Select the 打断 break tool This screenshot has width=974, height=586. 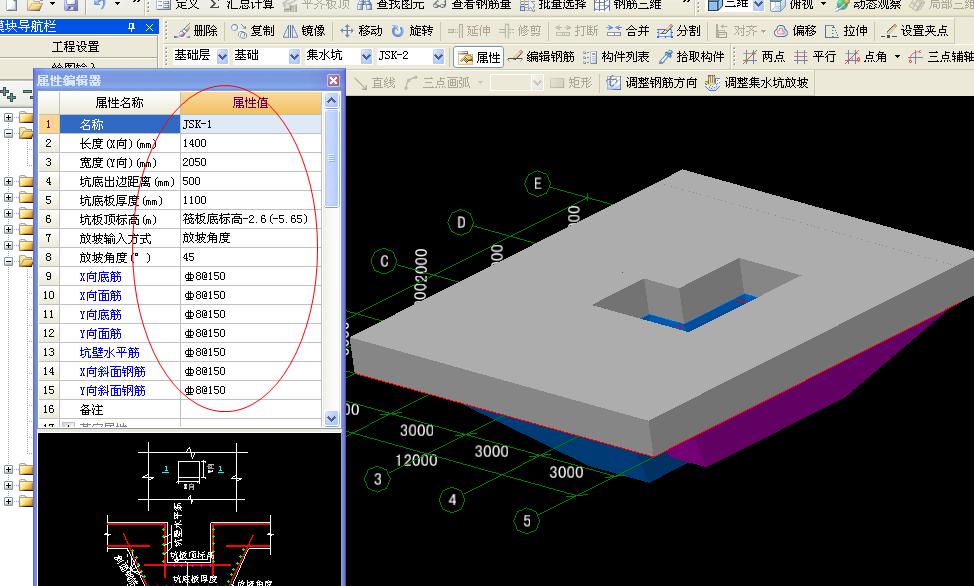(576, 30)
